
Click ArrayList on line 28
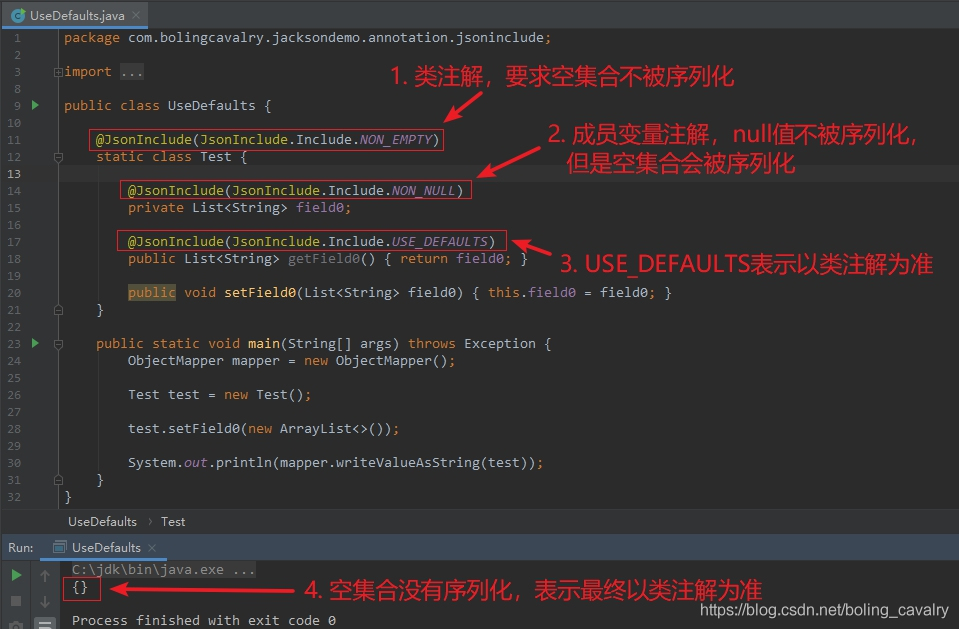click(316, 429)
